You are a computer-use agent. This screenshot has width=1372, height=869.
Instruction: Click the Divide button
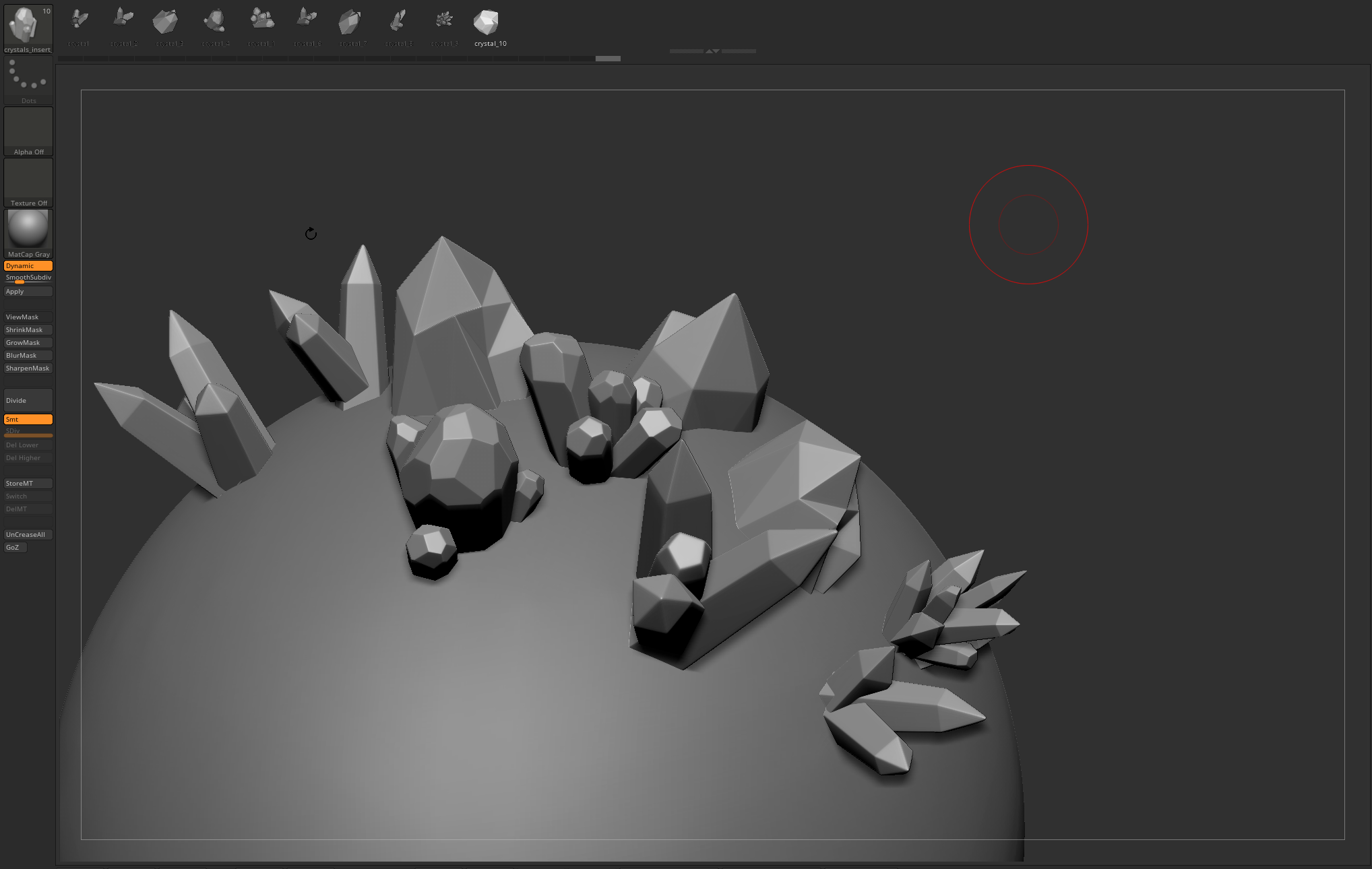(x=28, y=401)
